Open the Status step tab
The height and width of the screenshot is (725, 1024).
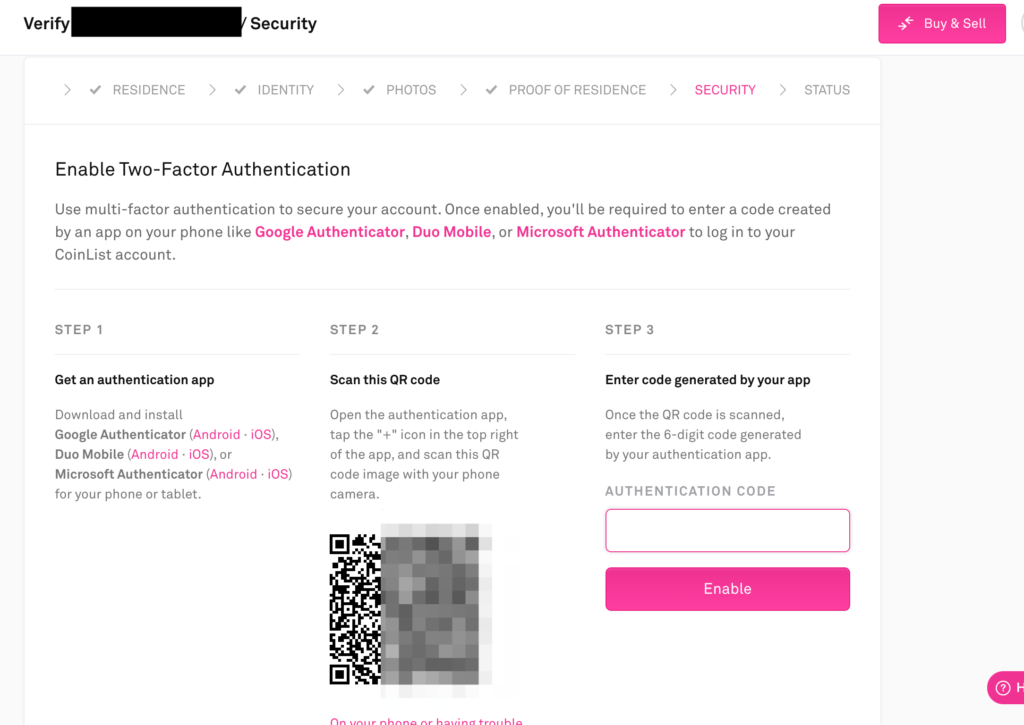pyautogui.click(x=827, y=90)
